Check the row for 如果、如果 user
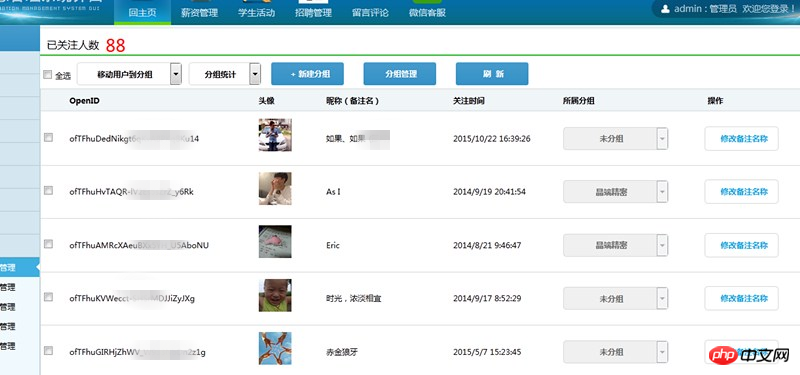 [x=48, y=137]
